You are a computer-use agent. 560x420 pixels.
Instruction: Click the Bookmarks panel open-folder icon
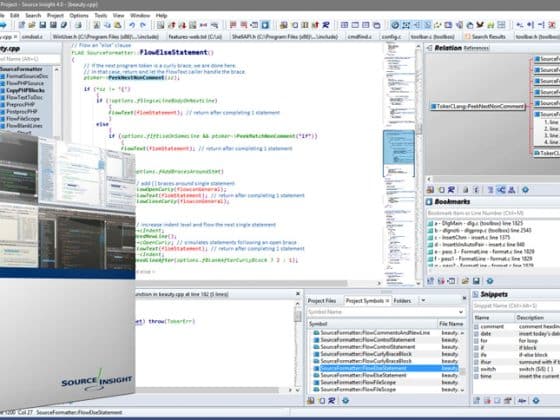(465, 281)
